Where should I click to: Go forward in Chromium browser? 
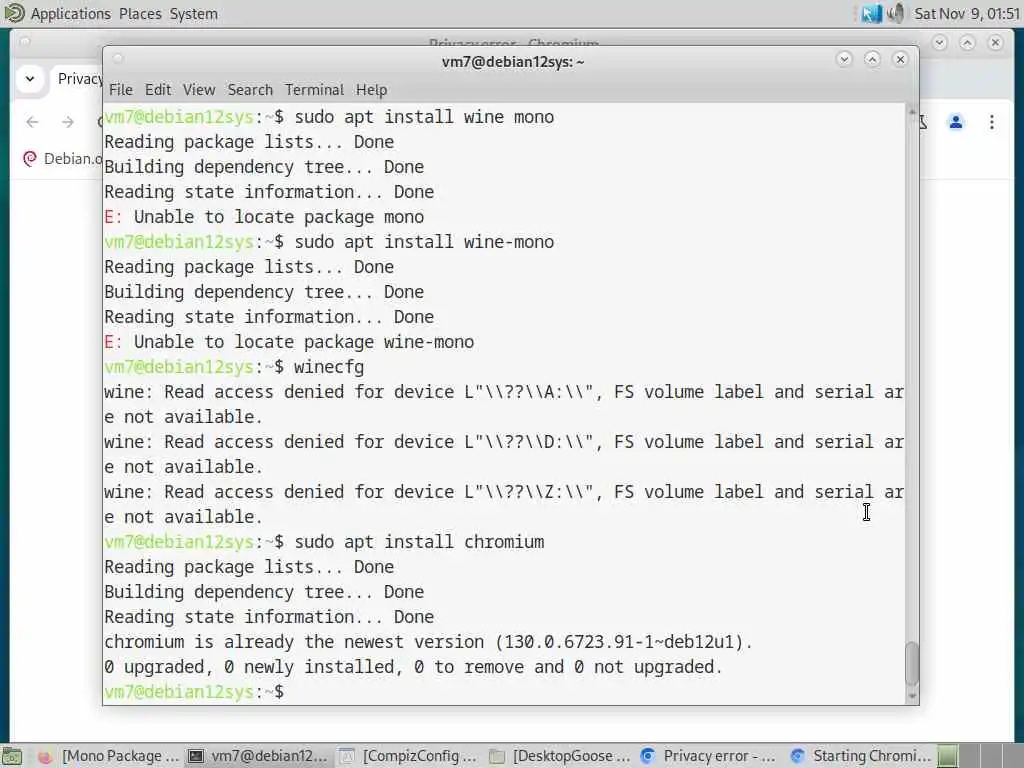67,122
